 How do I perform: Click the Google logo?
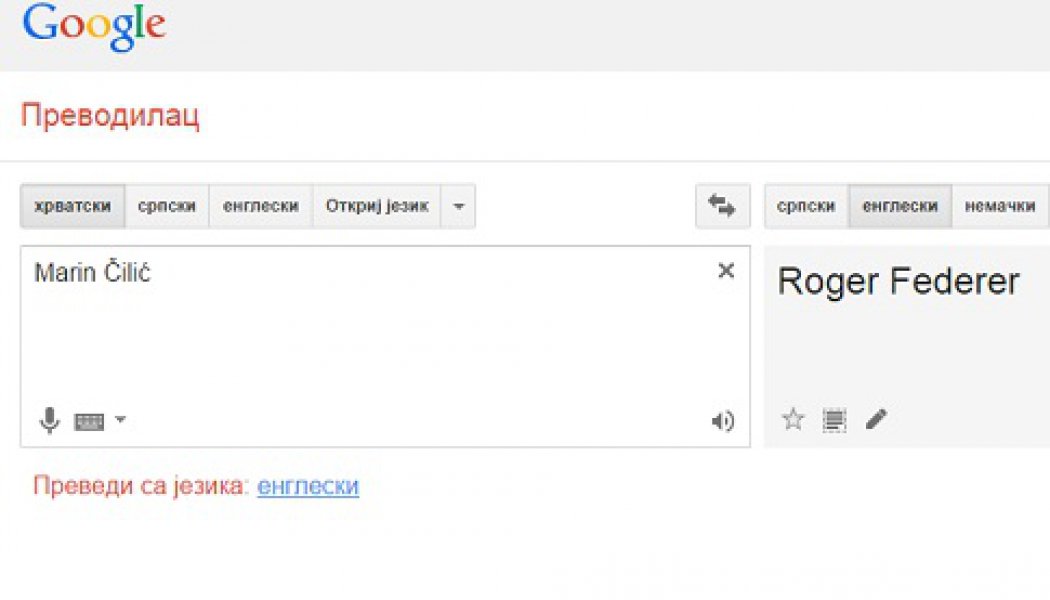[x=94, y=25]
